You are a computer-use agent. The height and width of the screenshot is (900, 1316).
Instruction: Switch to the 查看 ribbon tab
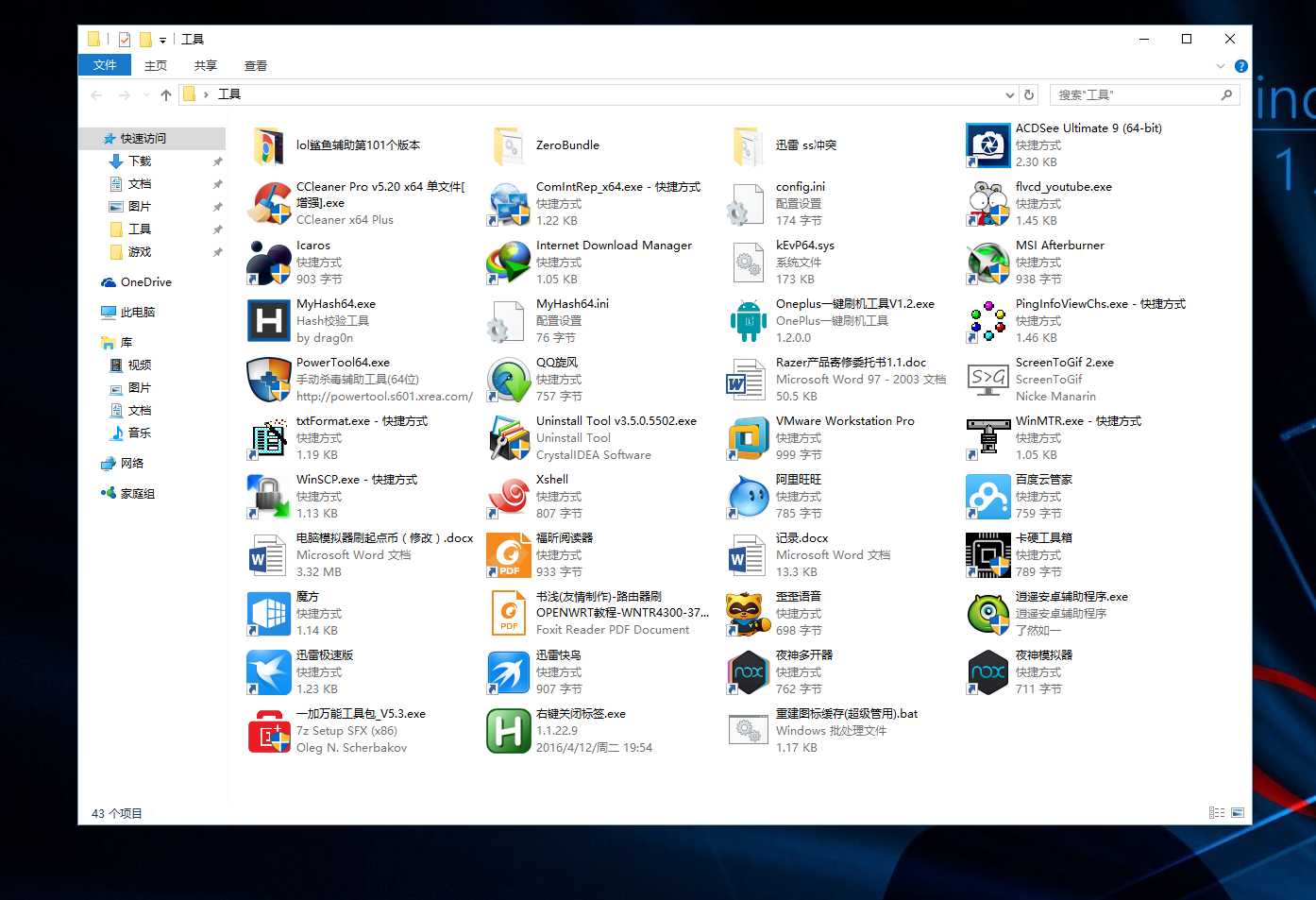point(256,65)
